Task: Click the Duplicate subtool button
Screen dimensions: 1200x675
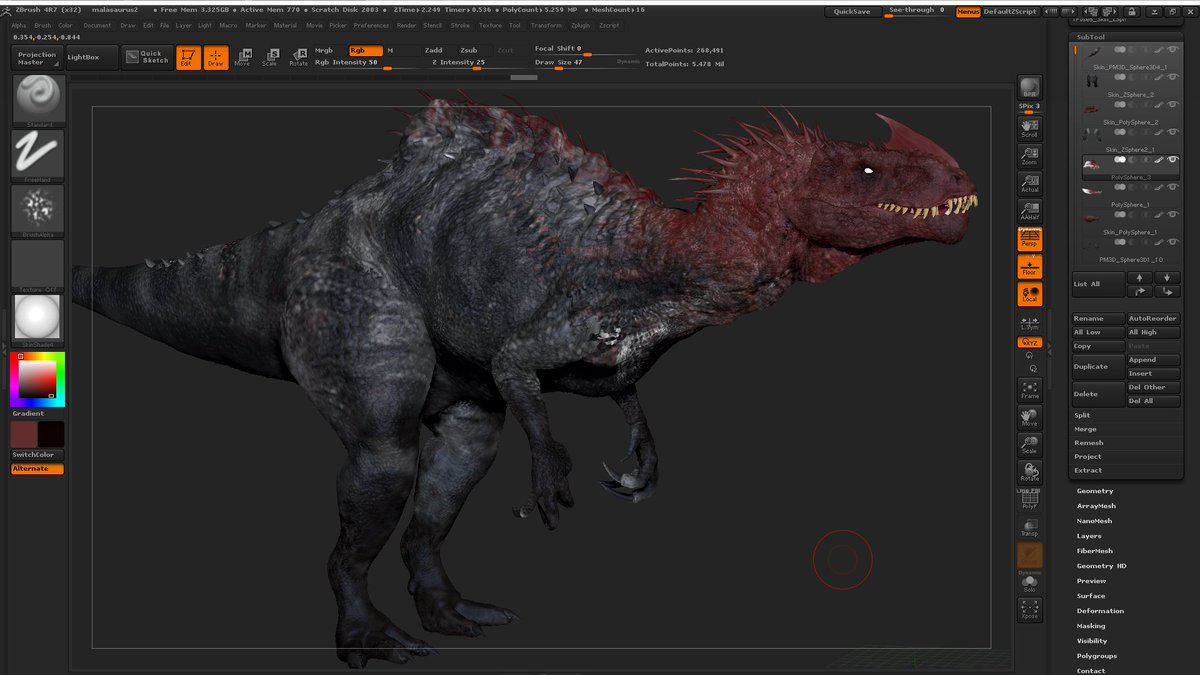Action: coord(1098,366)
